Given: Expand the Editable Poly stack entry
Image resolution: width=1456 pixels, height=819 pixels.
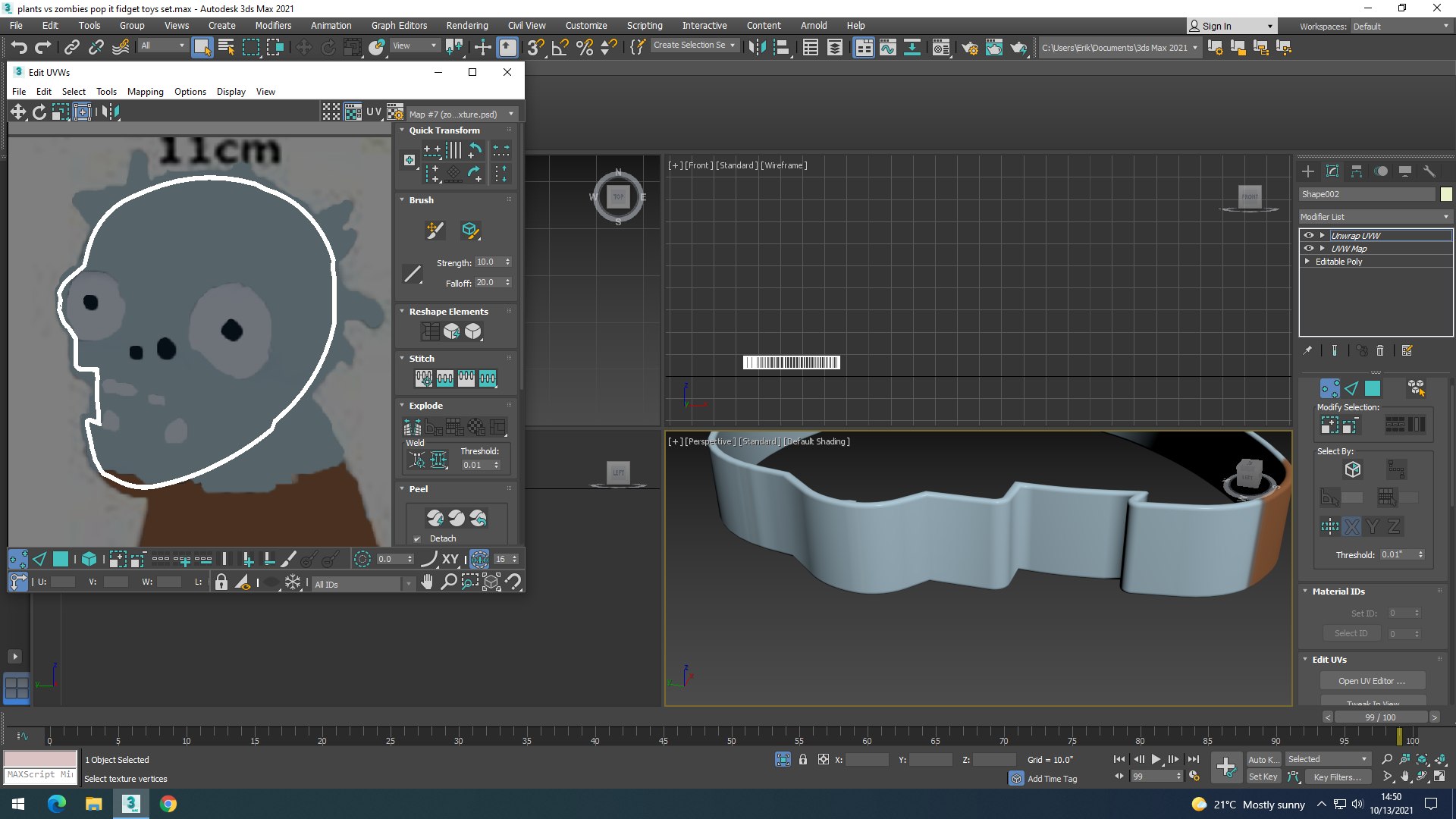Looking at the screenshot, I should point(1307,262).
